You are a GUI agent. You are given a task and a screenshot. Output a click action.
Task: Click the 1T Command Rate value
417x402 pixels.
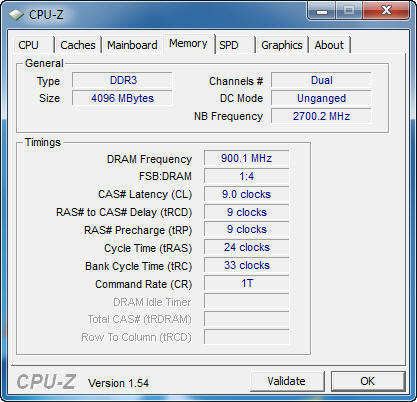point(247,284)
